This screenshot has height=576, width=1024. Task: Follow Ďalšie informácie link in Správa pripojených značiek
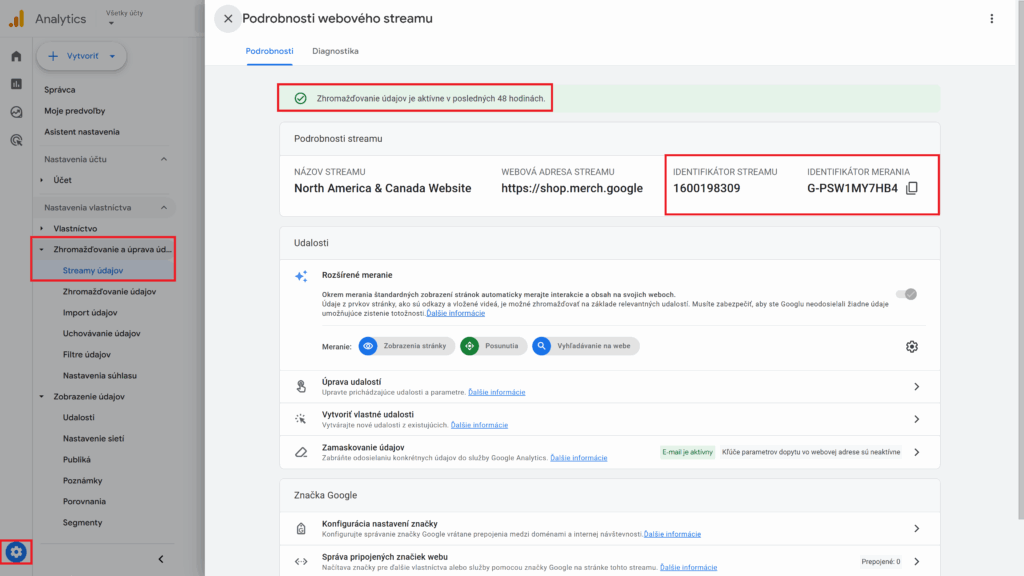[x=688, y=568]
